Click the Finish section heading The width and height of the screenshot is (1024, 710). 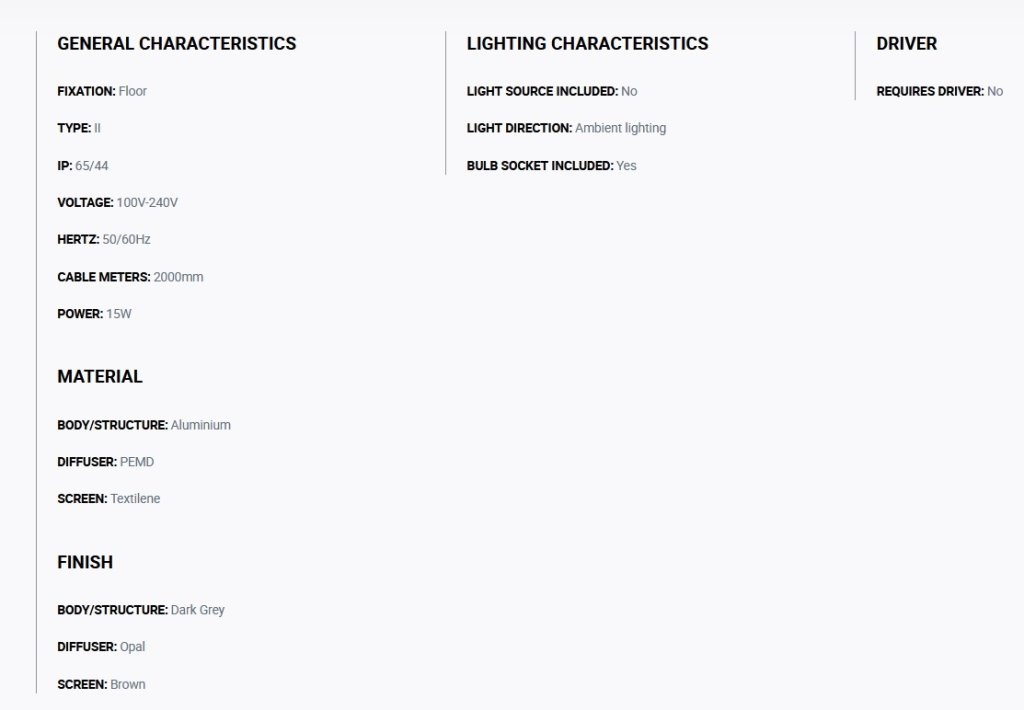(85, 562)
